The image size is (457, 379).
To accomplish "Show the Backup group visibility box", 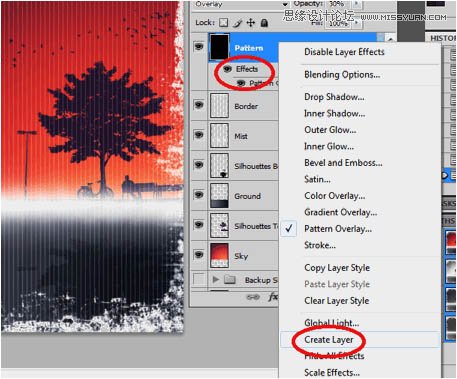I will point(199,279).
